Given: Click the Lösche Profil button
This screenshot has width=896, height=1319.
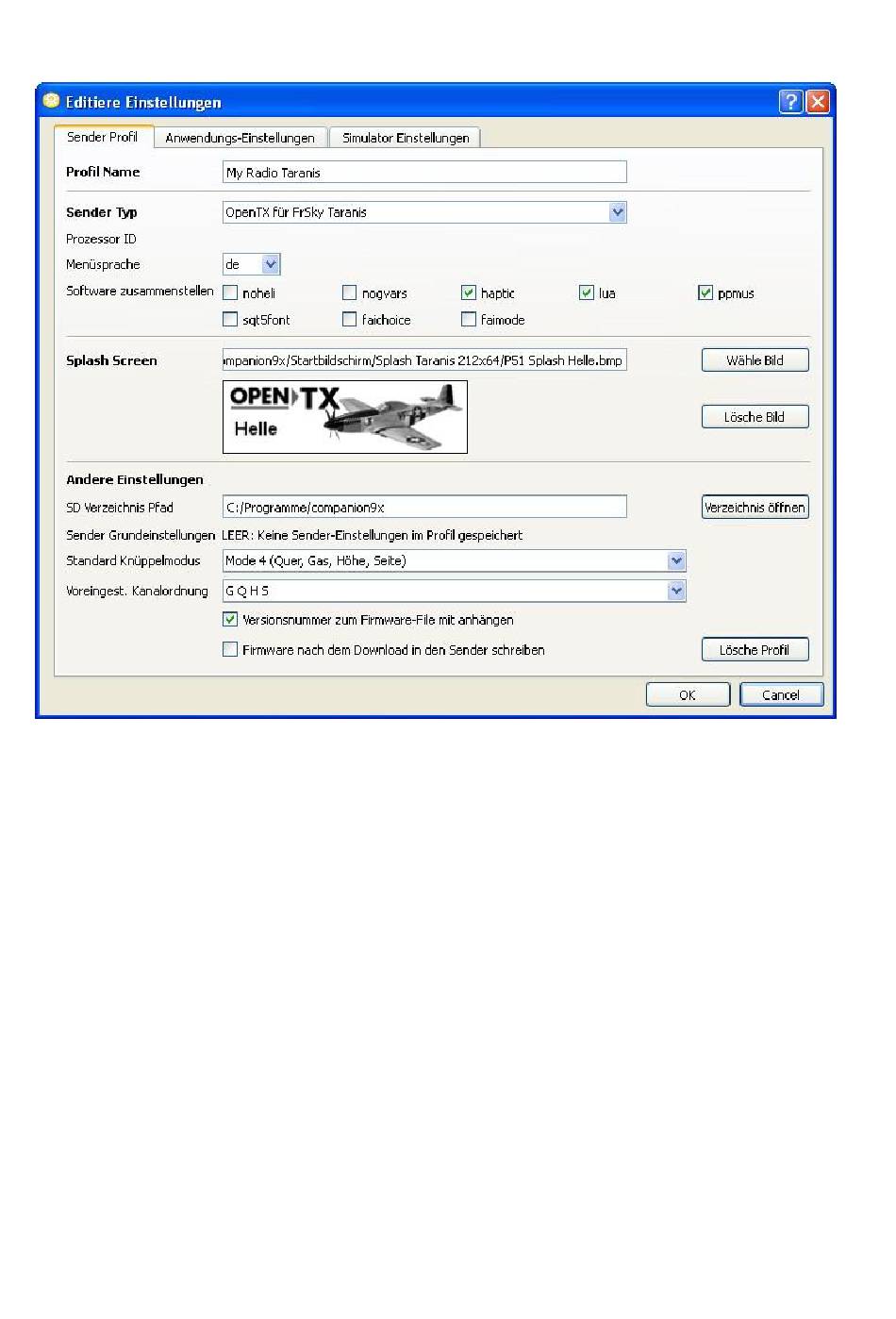Looking at the screenshot, I should click(x=755, y=650).
